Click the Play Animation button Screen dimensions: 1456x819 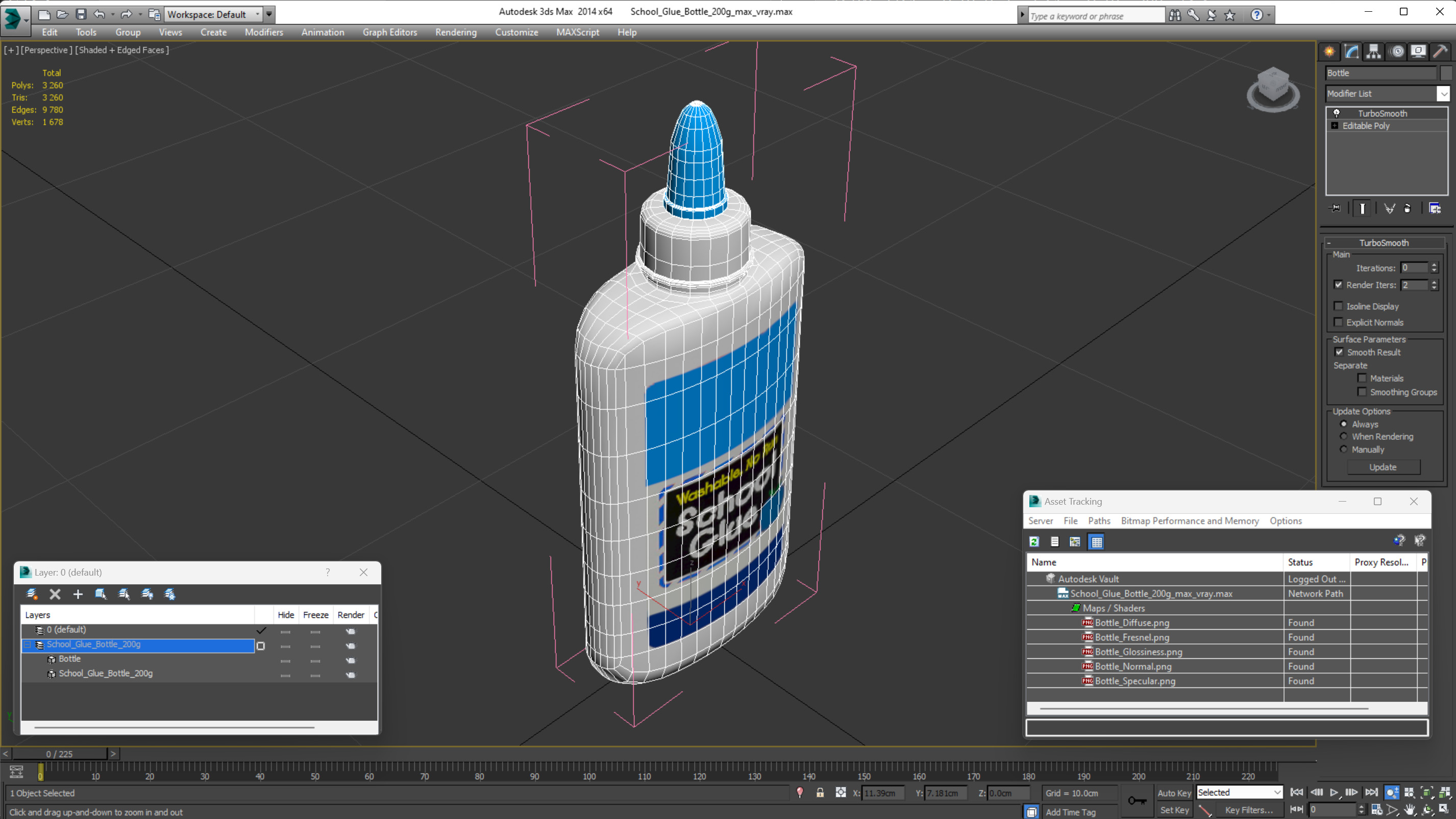tap(1334, 792)
